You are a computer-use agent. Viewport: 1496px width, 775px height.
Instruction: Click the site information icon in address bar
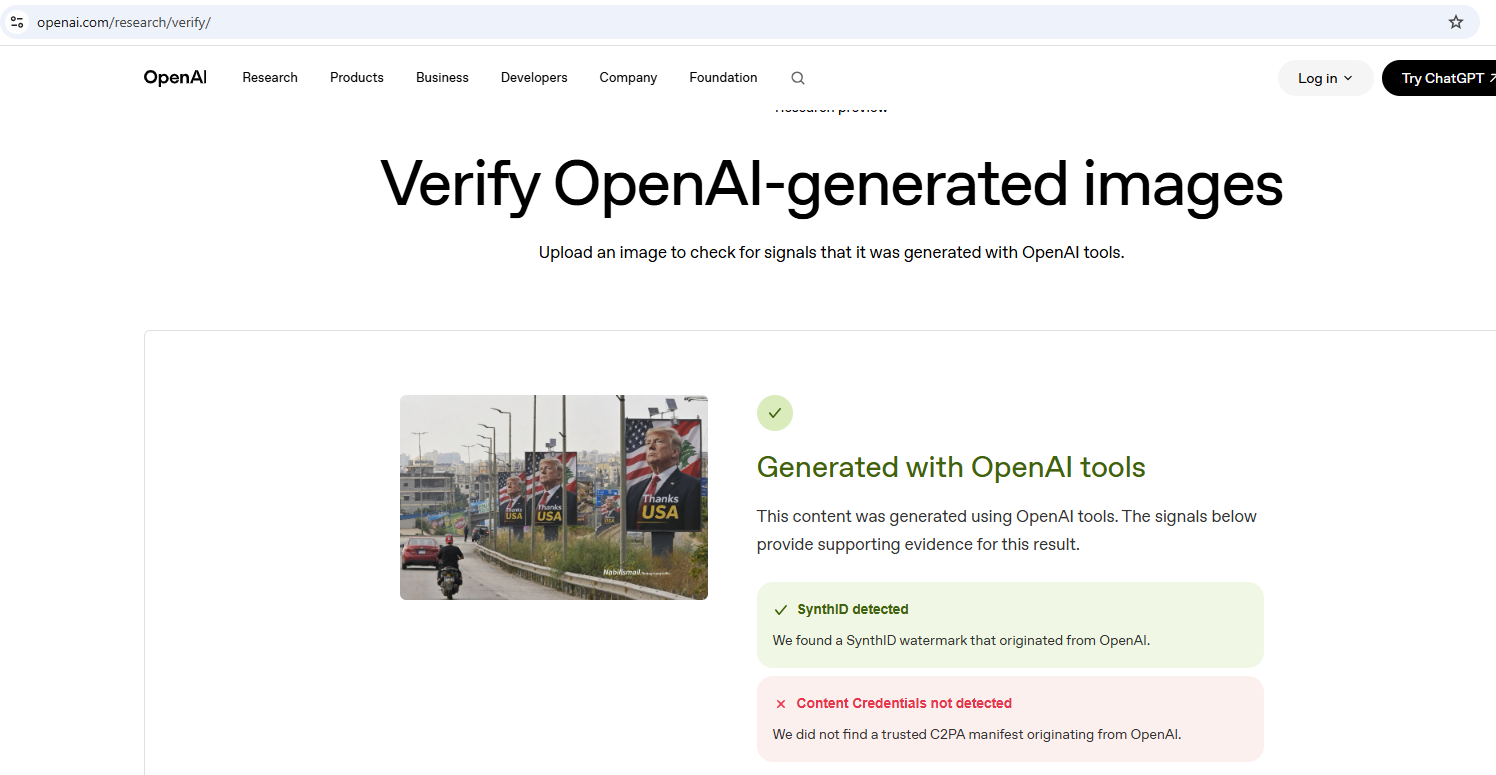click(x=17, y=22)
